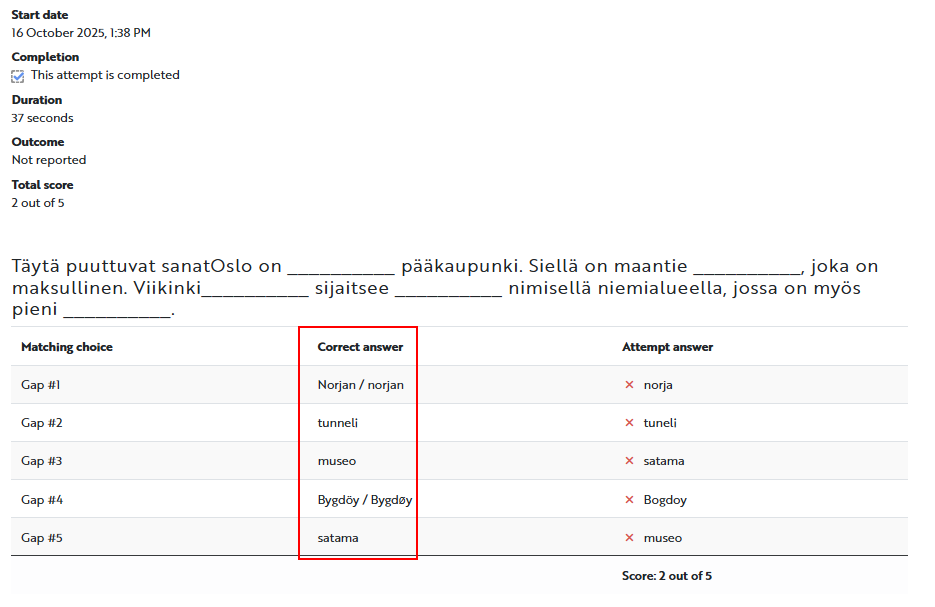Click the red X beside 'norja'

[629, 385]
